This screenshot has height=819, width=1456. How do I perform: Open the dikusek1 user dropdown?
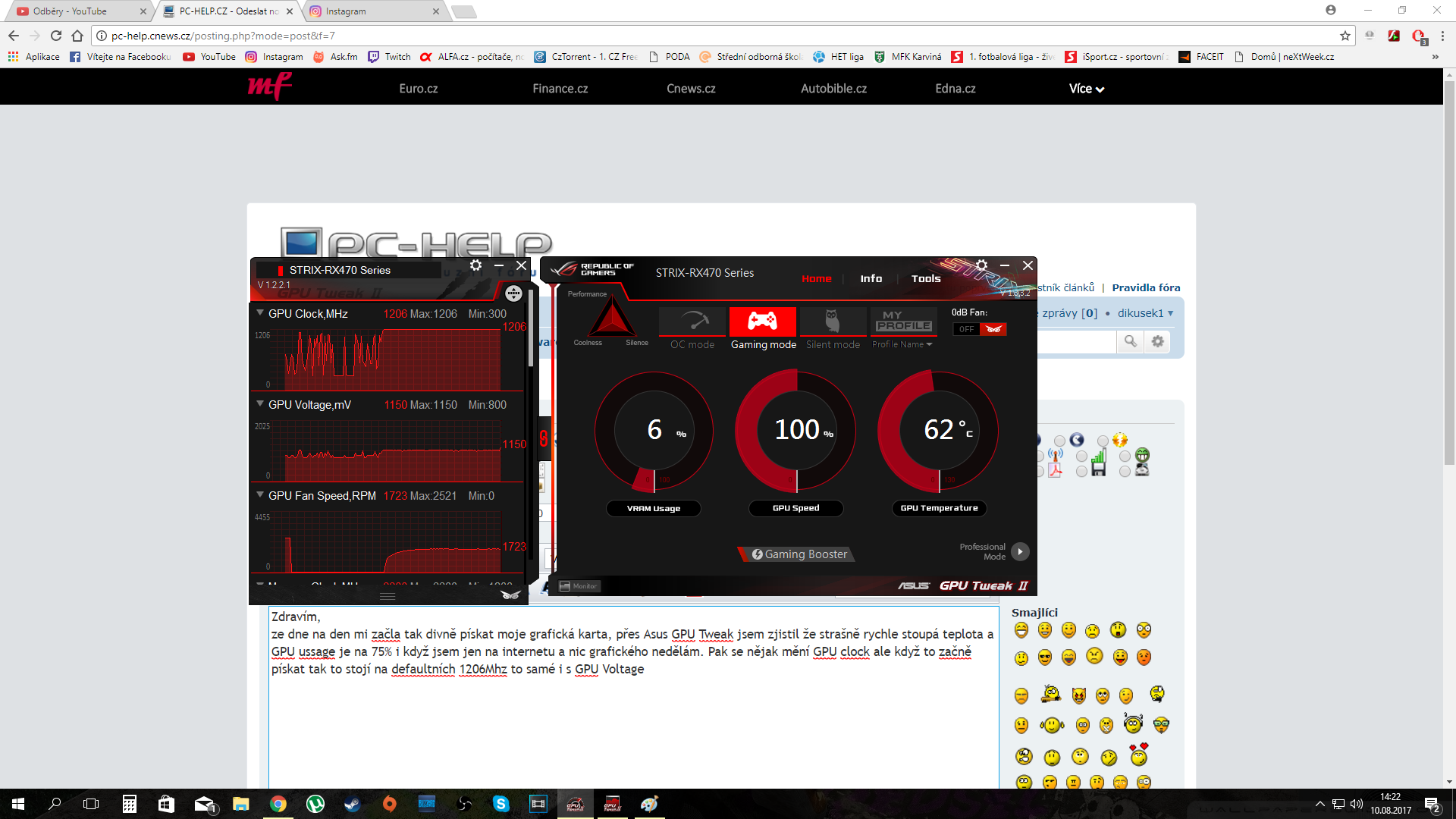(1145, 313)
